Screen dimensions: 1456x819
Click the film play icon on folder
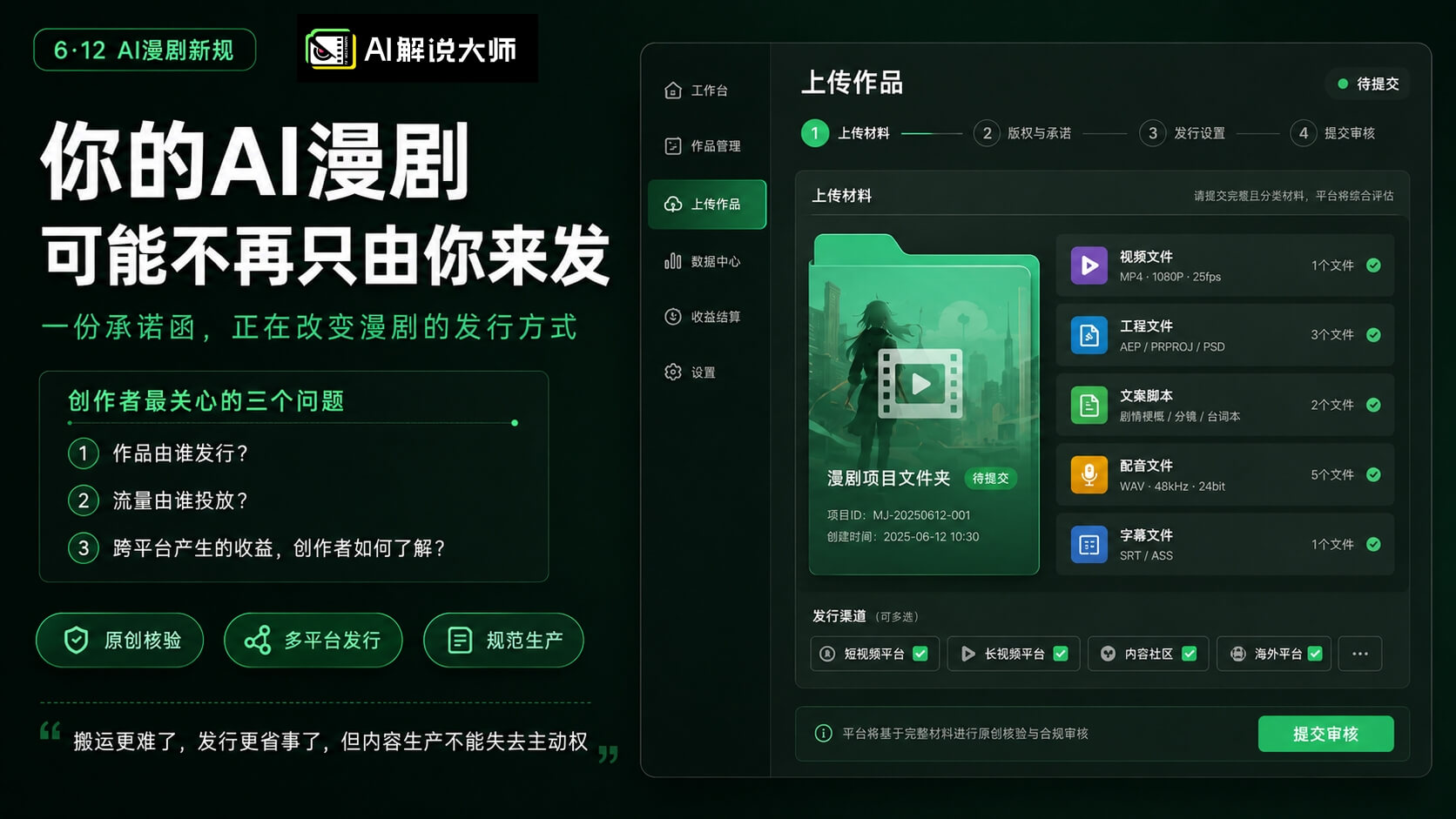tap(920, 383)
